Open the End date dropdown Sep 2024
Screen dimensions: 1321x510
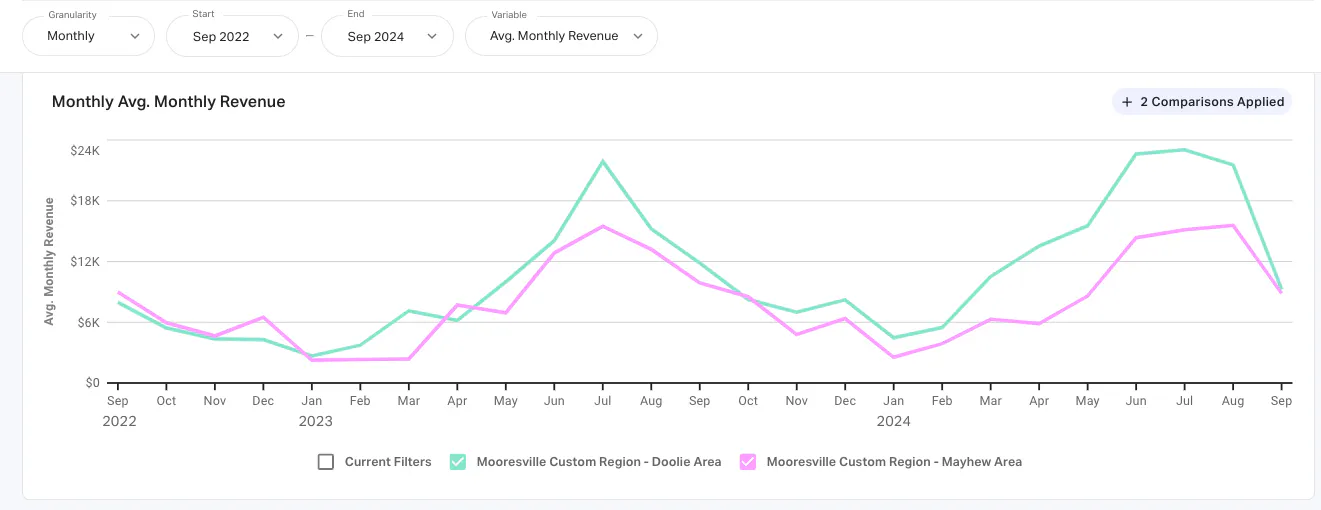389,36
